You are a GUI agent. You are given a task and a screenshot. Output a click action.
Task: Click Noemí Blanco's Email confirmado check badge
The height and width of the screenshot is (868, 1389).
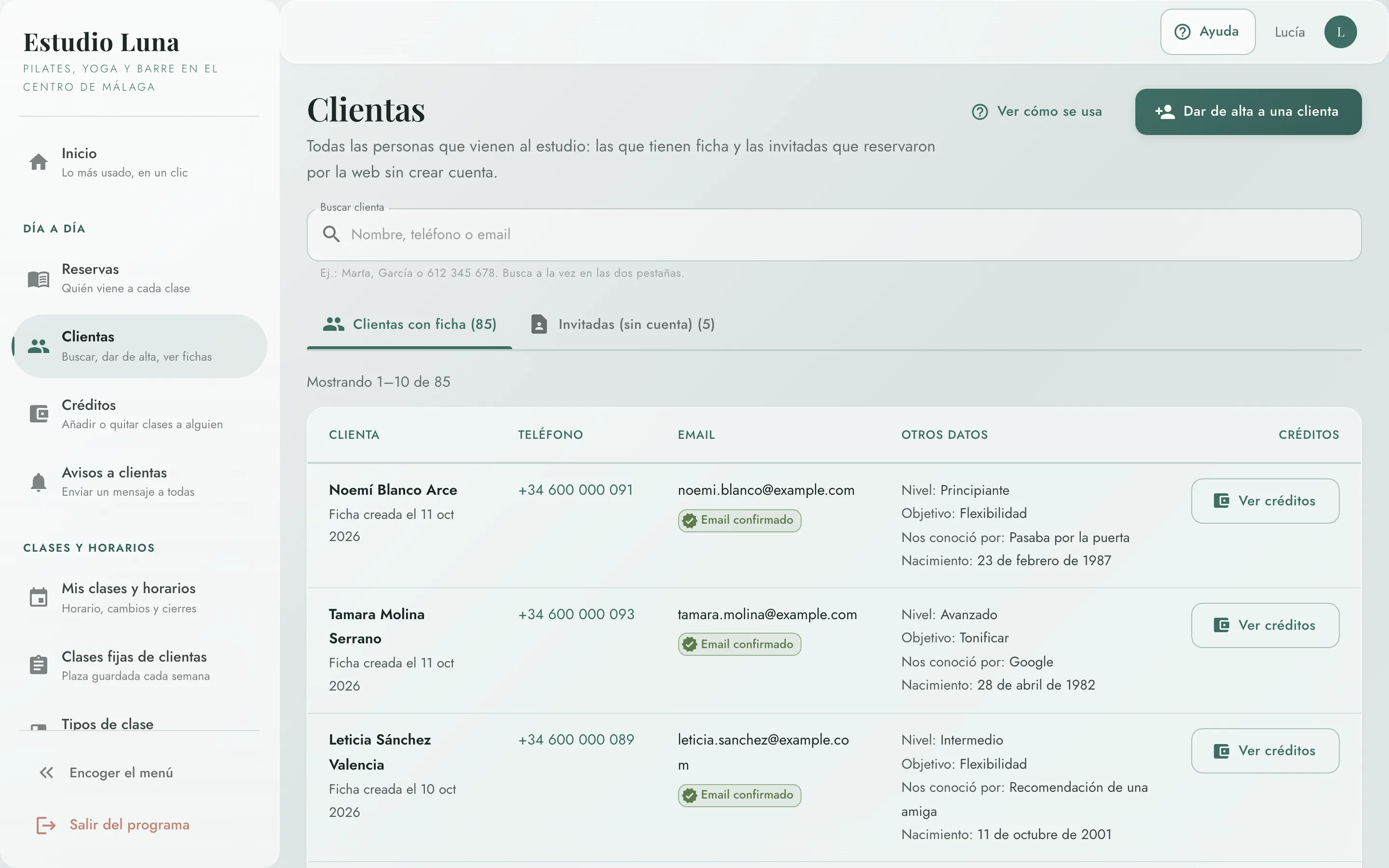coord(690,521)
